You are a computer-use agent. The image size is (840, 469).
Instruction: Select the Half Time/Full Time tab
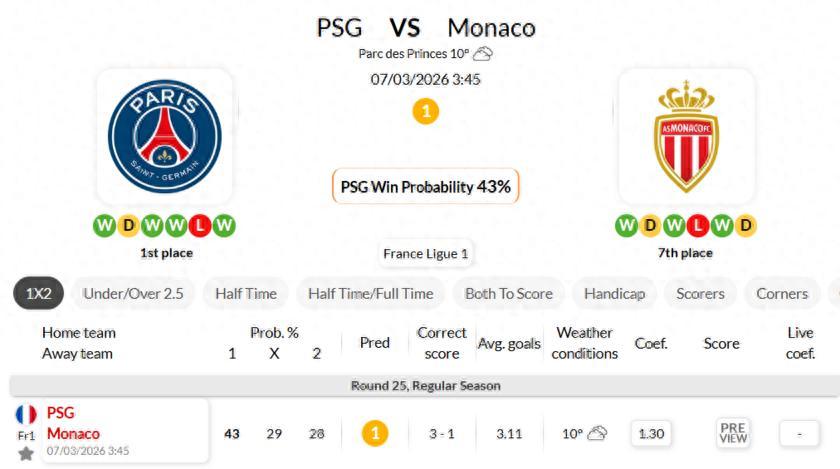point(371,294)
